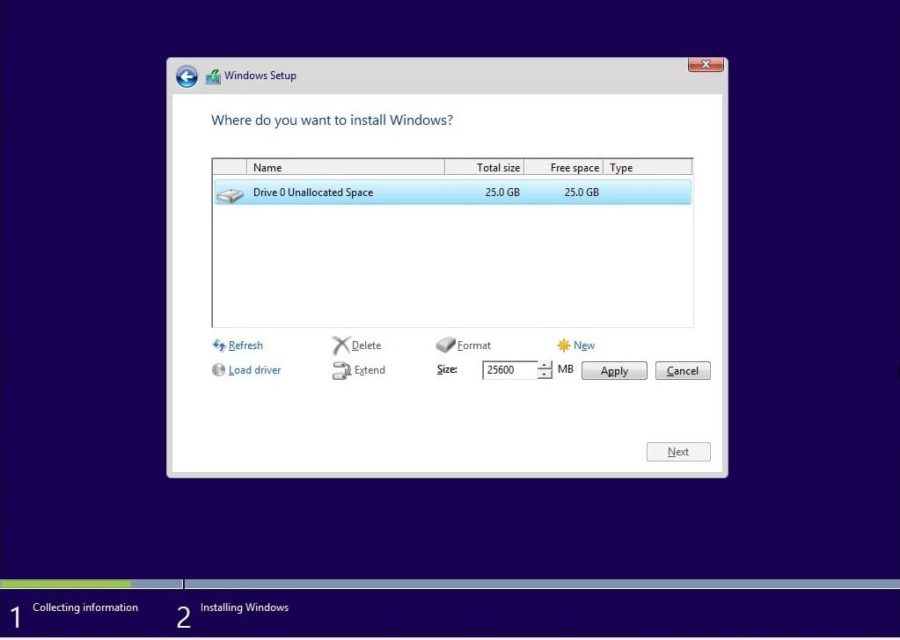
Task: Click the 25.0 GB total size cell
Action: pos(502,192)
